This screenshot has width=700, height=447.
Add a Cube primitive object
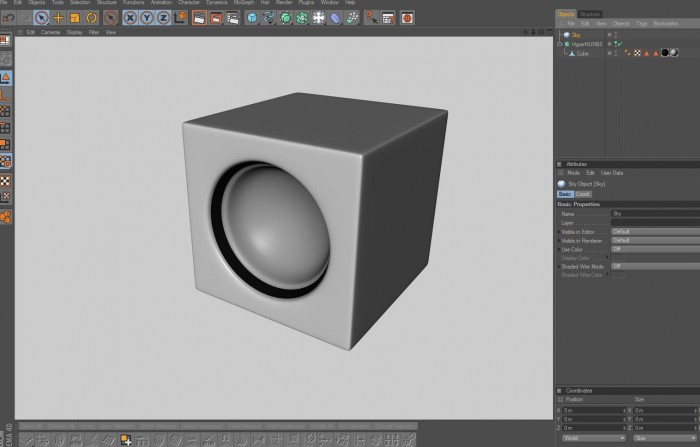coord(252,18)
